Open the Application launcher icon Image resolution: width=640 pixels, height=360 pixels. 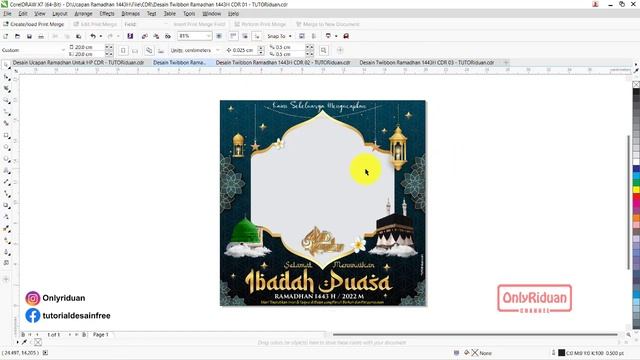pyautogui.click(x=329, y=36)
